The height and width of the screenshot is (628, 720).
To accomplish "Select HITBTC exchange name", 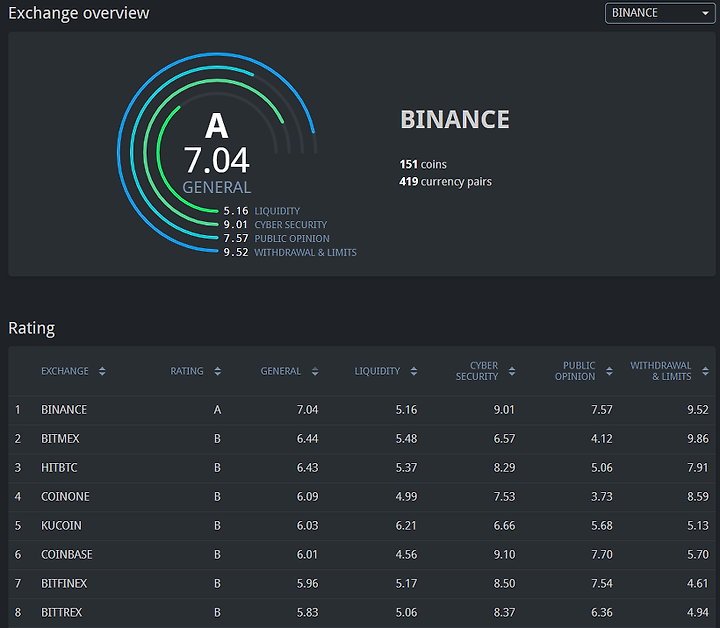I will (x=59, y=468).
